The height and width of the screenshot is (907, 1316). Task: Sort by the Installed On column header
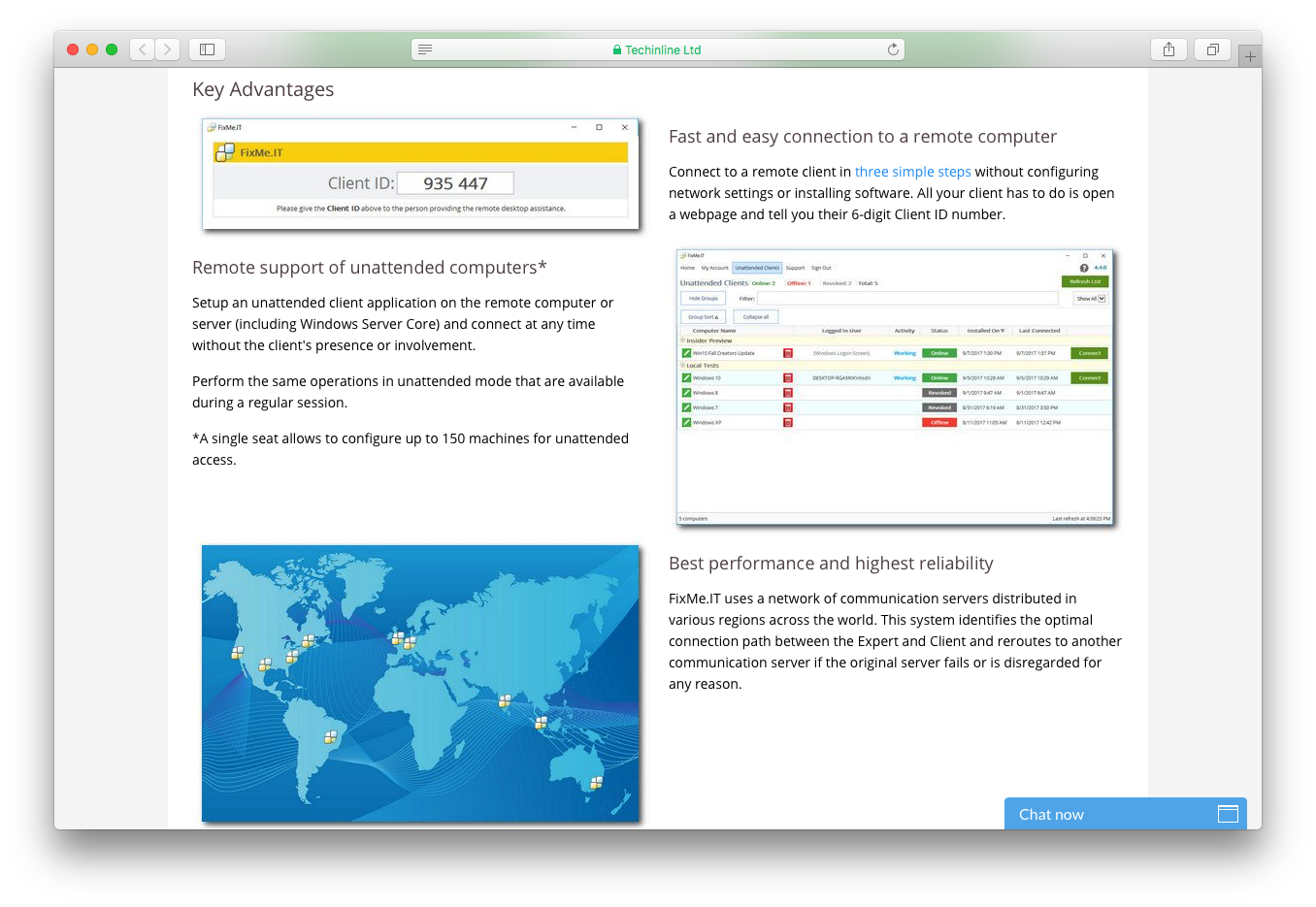click(986, 331)
